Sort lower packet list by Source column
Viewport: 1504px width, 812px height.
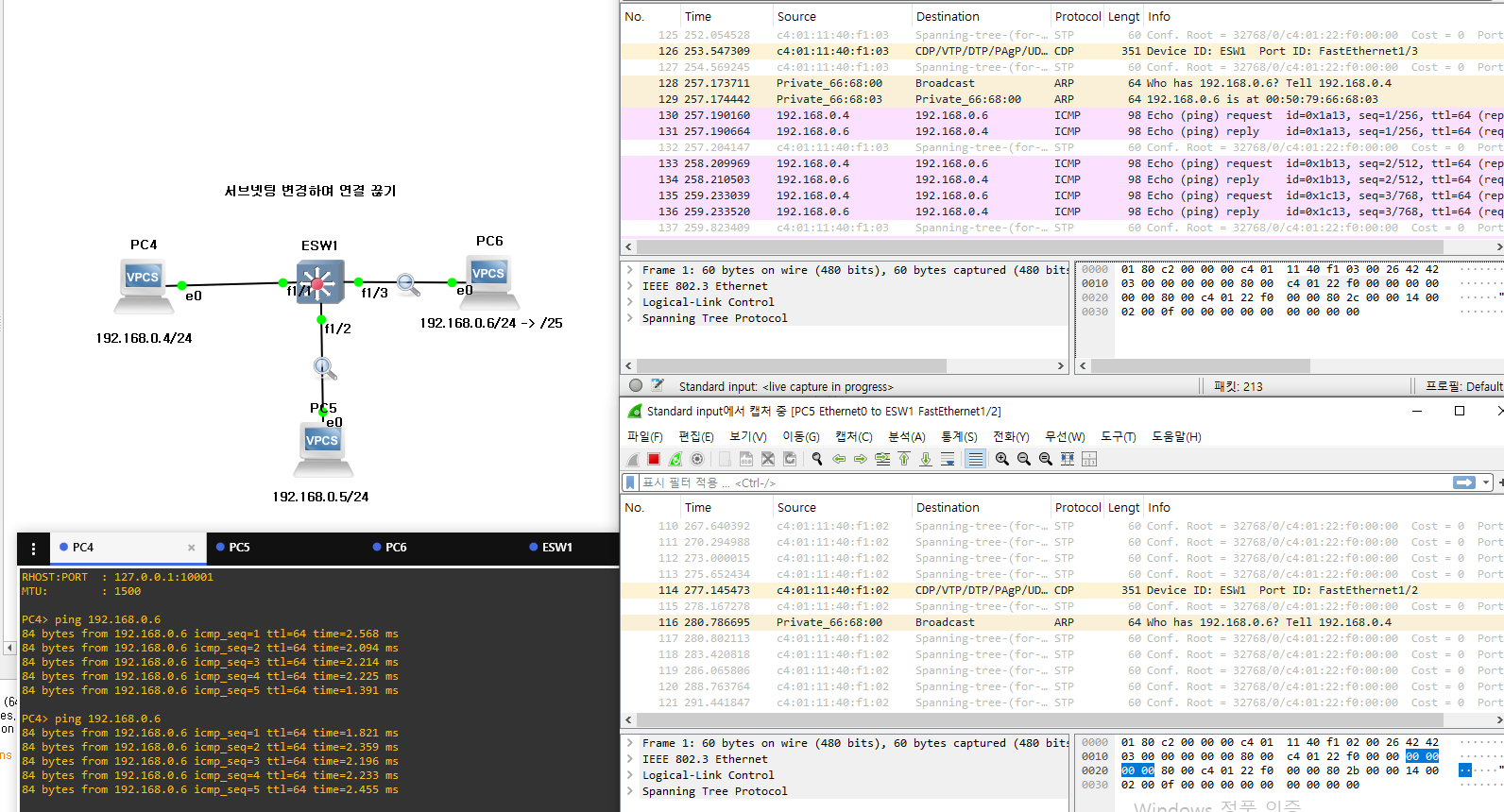coord(842,507)
